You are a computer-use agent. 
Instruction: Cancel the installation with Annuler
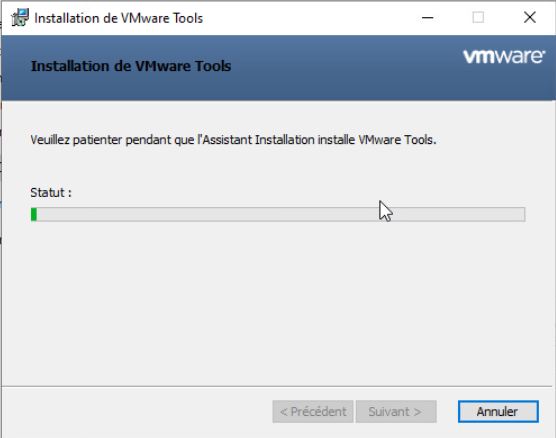498,412
